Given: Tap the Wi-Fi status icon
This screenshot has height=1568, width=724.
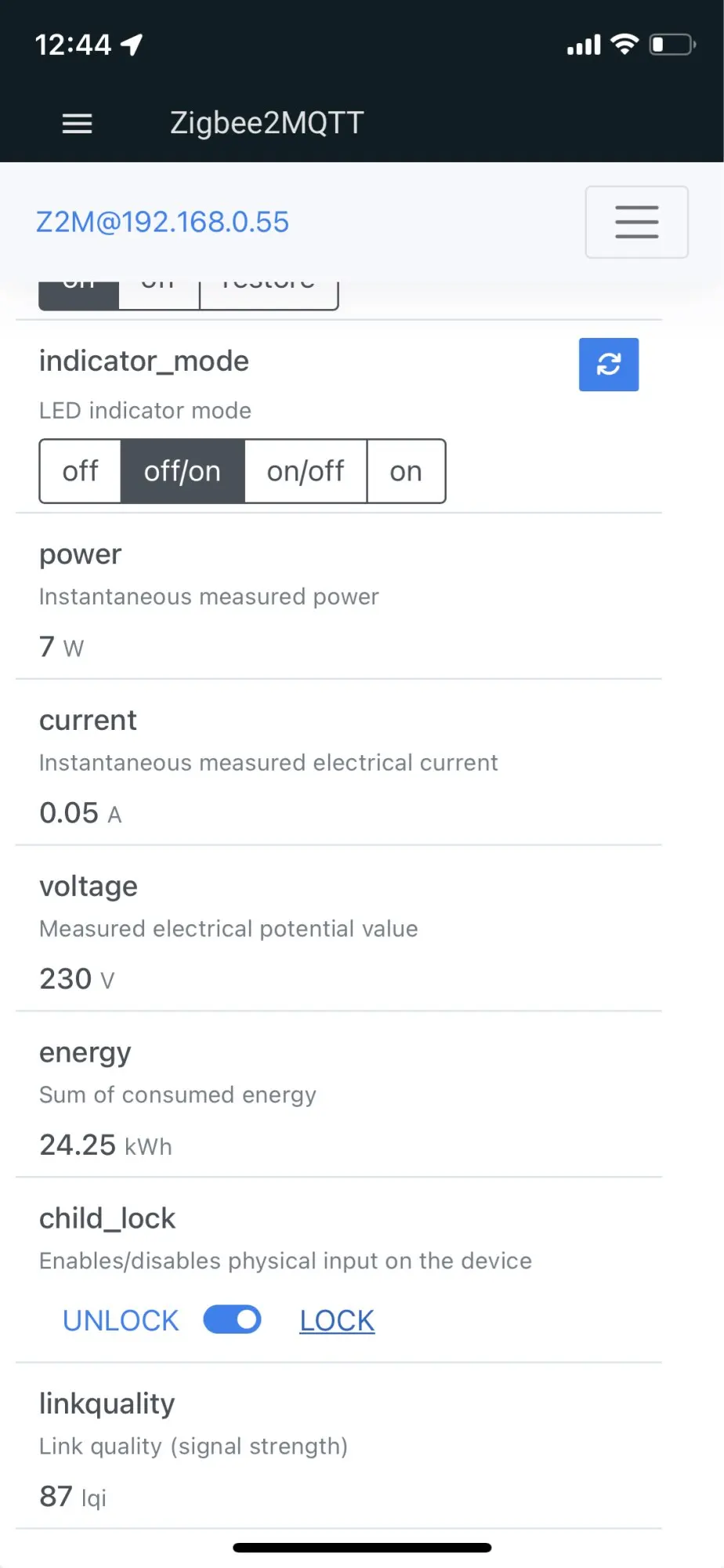Looking at the screenshot, I should click(x=624, y=44).
